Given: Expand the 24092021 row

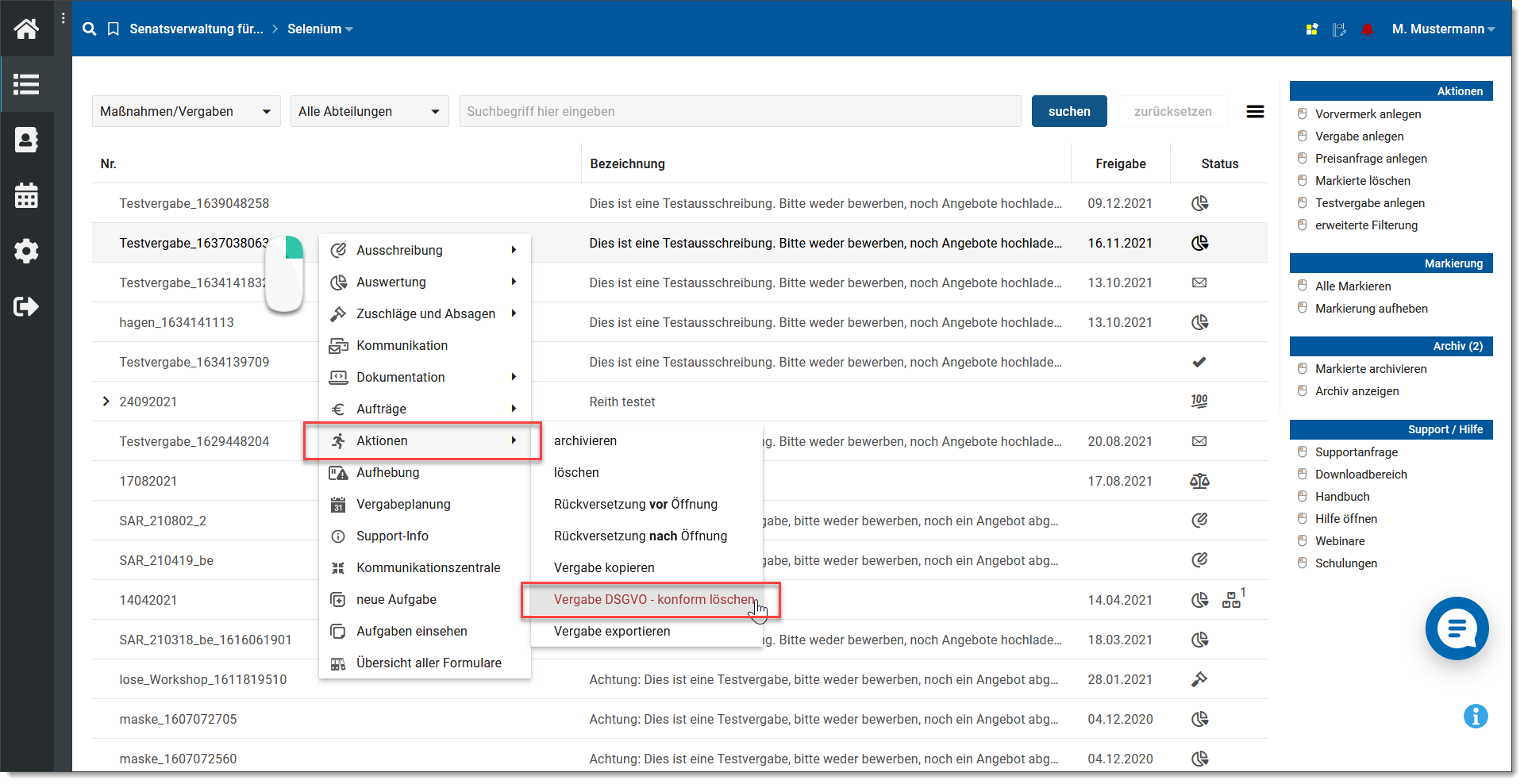Looking at the screenshot, I should click(106, 402).
